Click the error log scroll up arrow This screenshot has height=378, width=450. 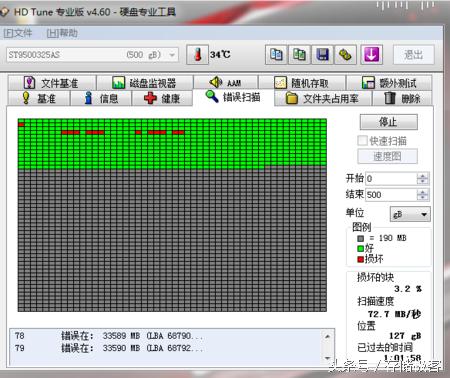pos(328,336)
